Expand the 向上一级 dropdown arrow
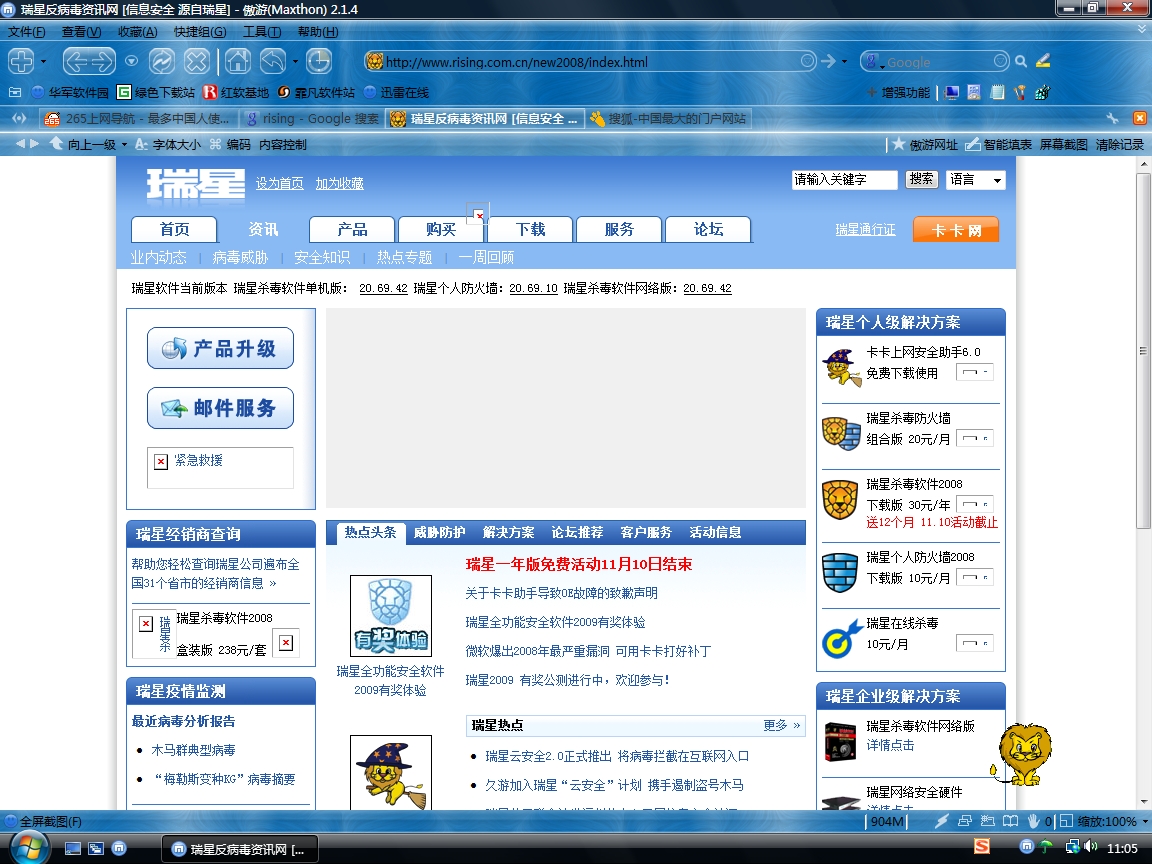1152x864 pixels. tap(124, 145)
